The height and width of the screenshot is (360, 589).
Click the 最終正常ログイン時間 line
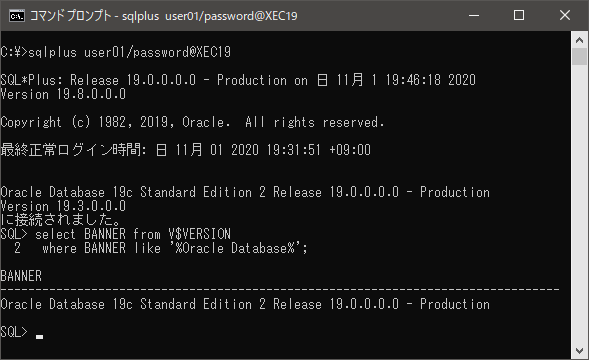[x=186, y=150]
